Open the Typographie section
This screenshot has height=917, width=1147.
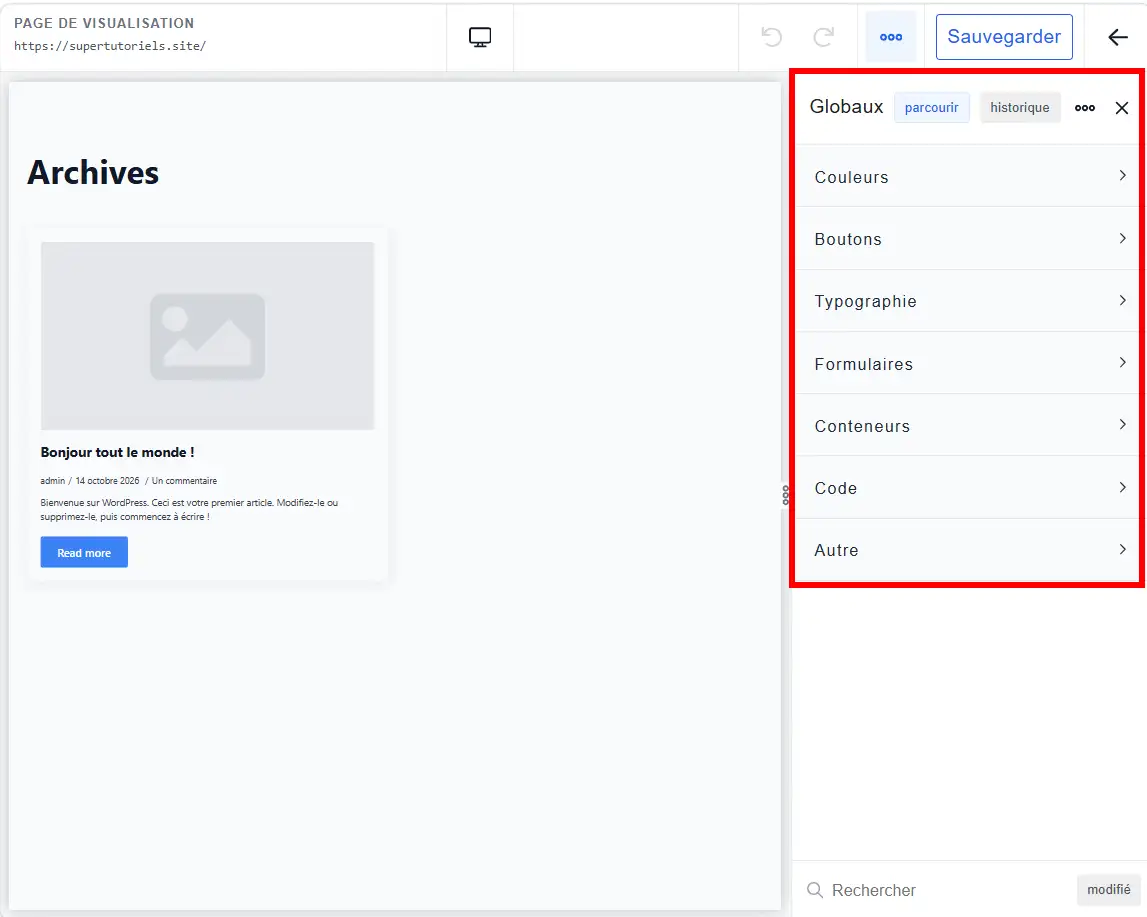pyautogui.click(x=966, y=301)
